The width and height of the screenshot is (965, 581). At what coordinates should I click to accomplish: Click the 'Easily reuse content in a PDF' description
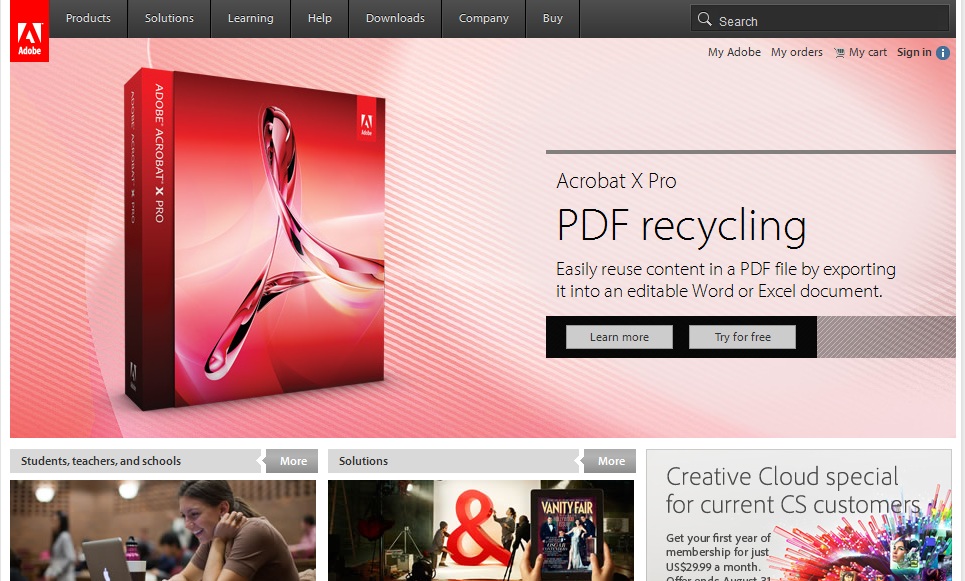[726, 280]
